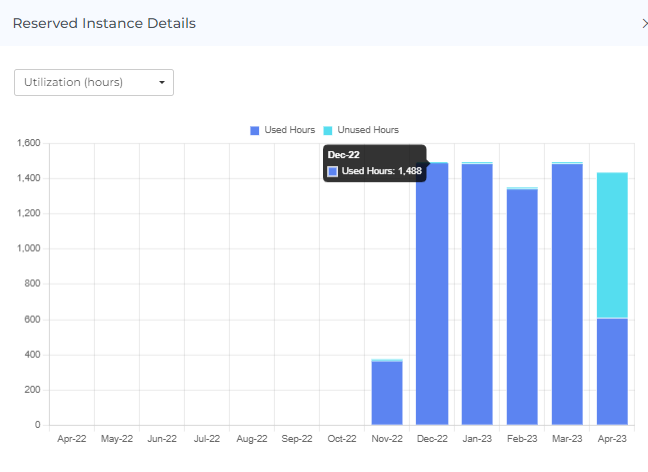This screenshot has width=648, height=472.
Task: Click the Apr-22 x-axis label
Action: tap(71, 438)
